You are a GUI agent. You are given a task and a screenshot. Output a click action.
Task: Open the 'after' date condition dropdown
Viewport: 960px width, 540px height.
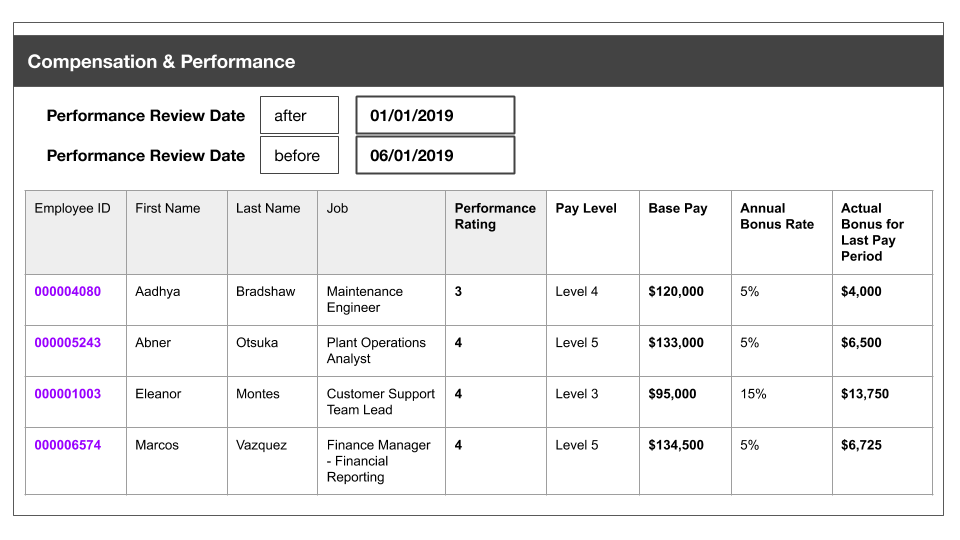pos(299,115)
